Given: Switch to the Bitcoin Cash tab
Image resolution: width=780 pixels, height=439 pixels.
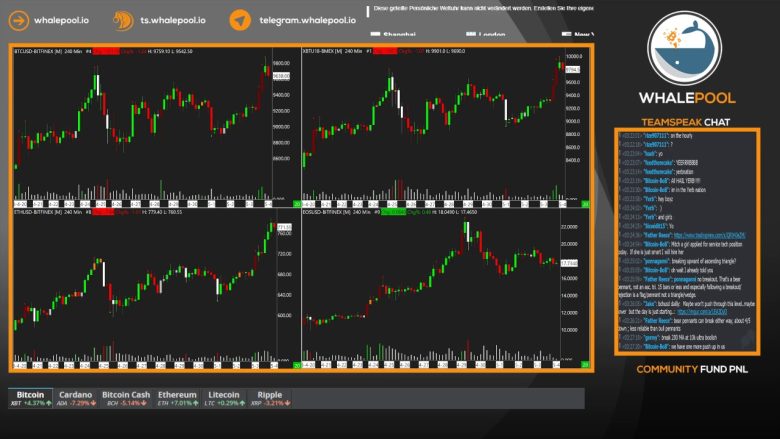Looking at the screenshot, I should point(126,398).
